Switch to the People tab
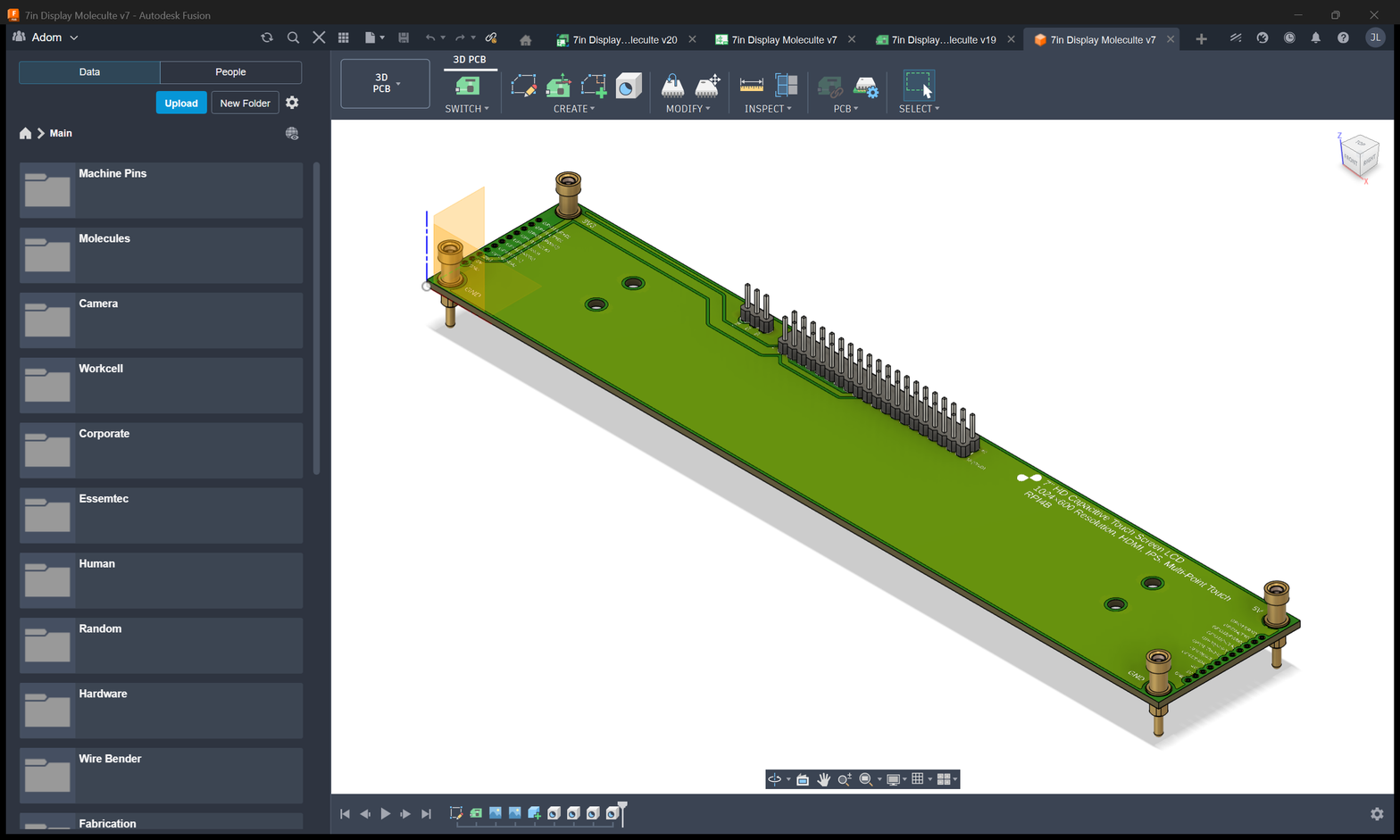 point(230,72)
